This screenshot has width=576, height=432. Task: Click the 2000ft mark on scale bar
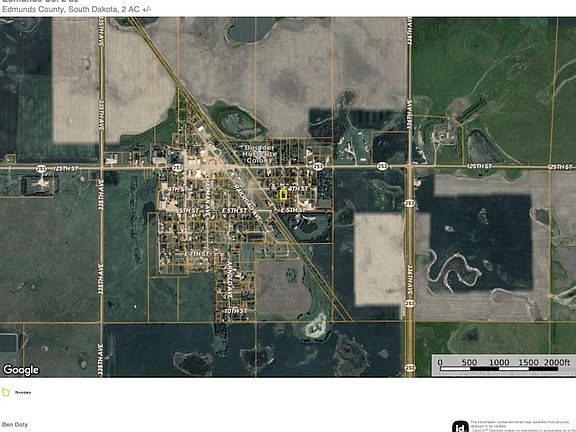[x=557, y=362]
